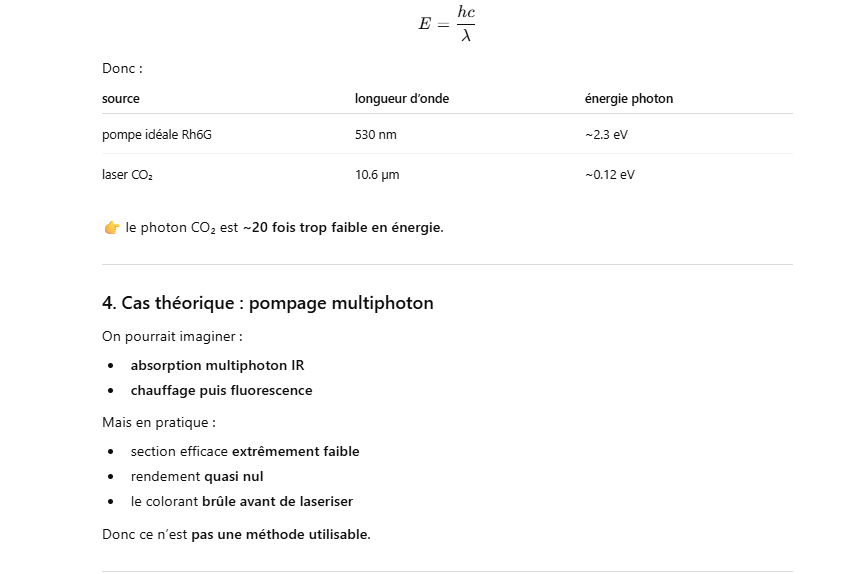Click the "10.6 µm" wavelength cell
The height and width of the screenshot is (574, 850).
click(377, 175)
